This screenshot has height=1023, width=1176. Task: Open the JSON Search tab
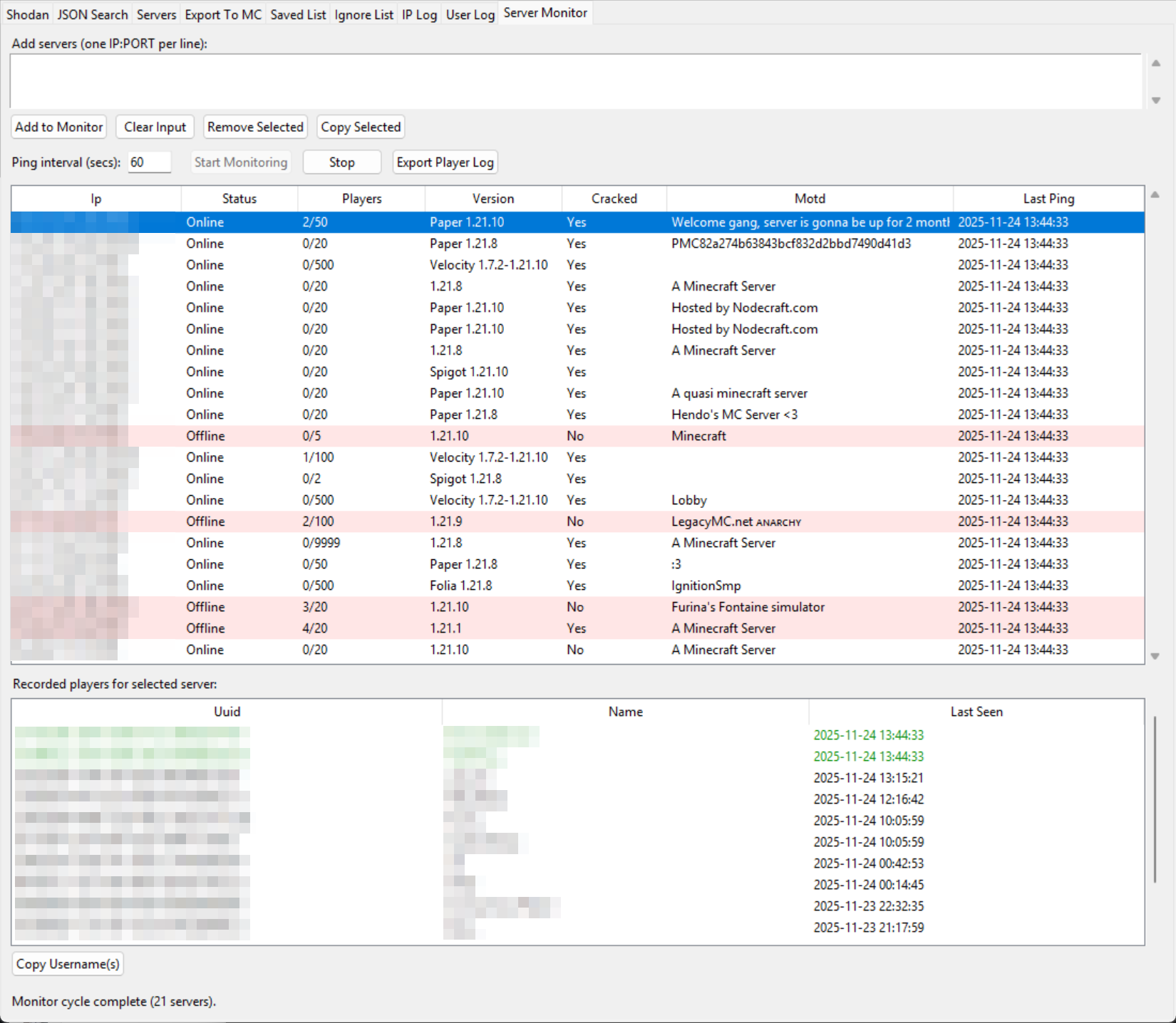pos(93,14)
